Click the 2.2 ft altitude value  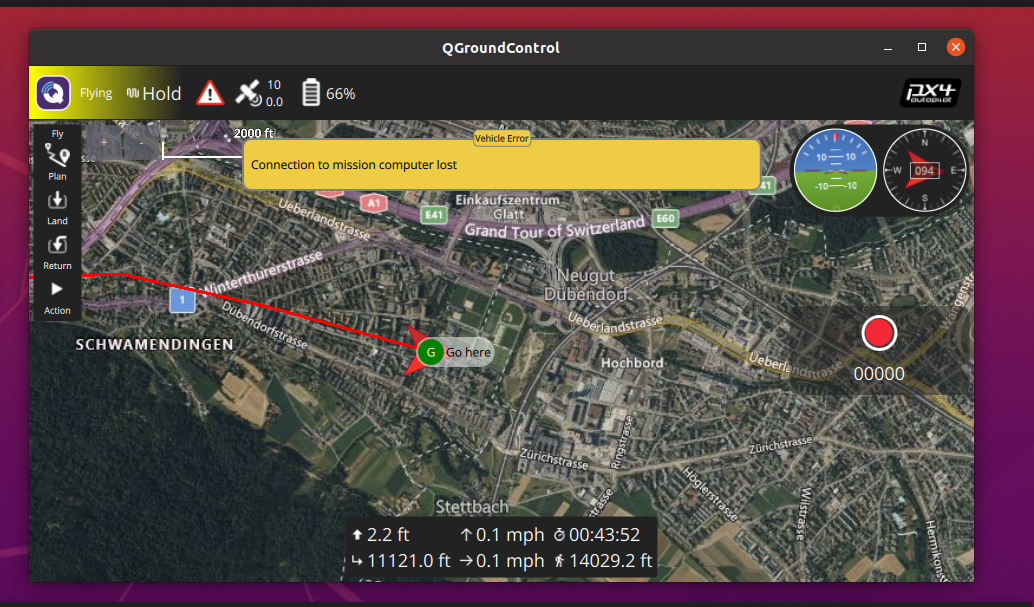pyautogui.click(x=388, y=534)
